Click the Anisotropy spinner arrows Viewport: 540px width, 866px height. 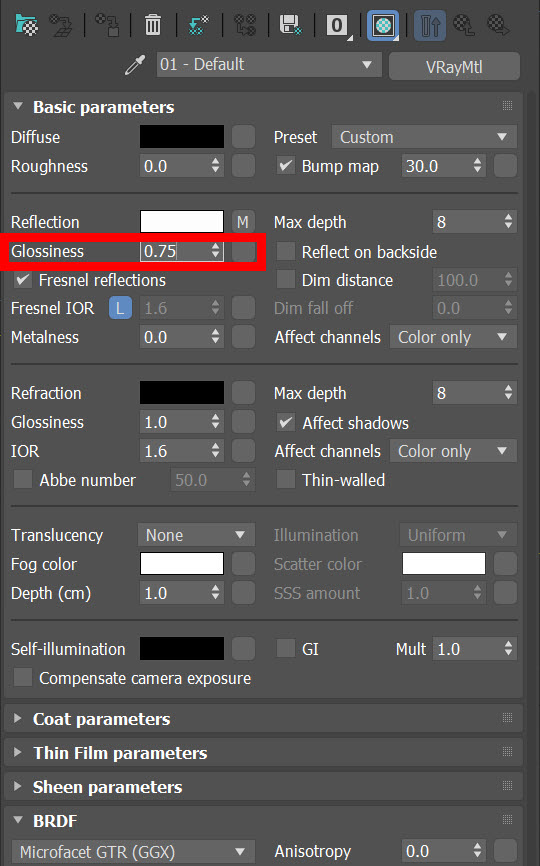[478, 851]
